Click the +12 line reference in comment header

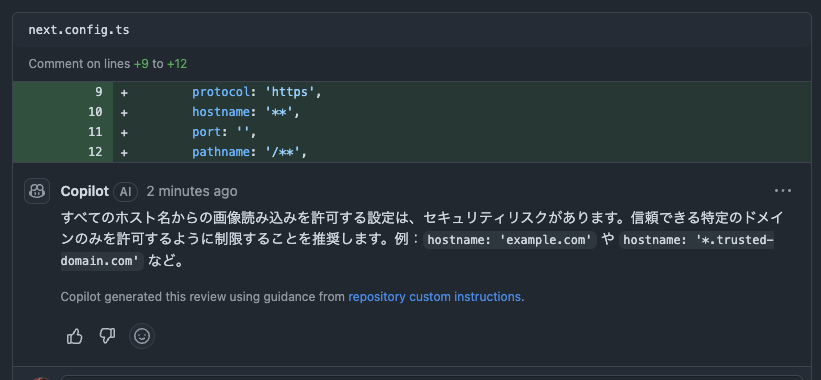tap(177, 64)
